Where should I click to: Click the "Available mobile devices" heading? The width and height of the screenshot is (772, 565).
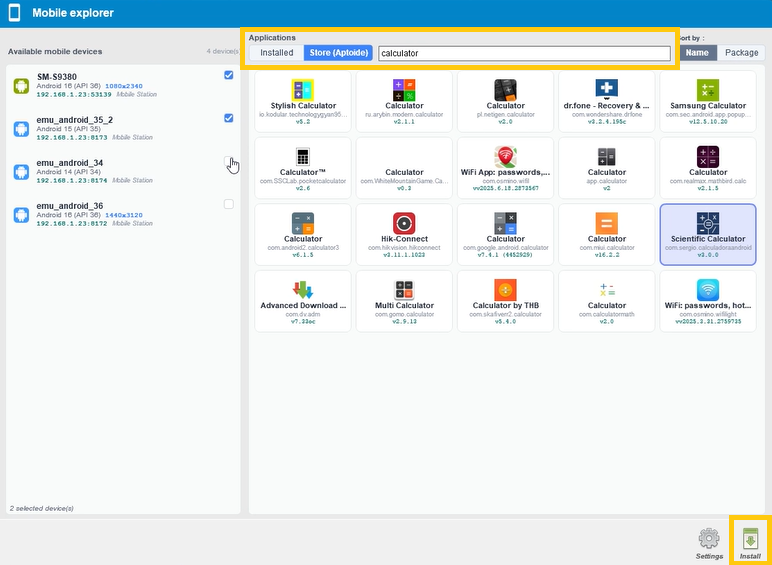[x=55, y=51]
